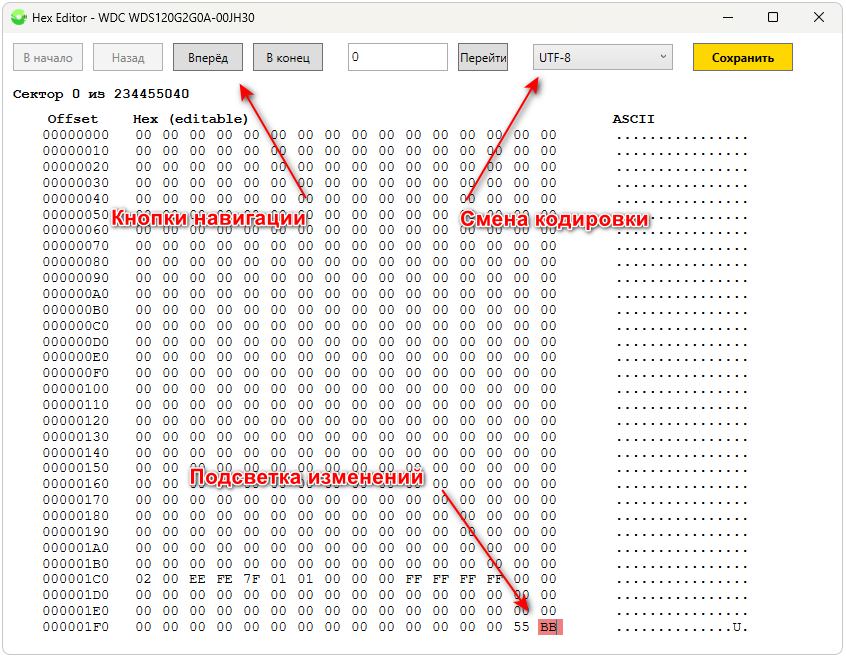Click the ASCII text of row 00000000
This screenshot has width=846, height=657.
click(x=681, y=135)
